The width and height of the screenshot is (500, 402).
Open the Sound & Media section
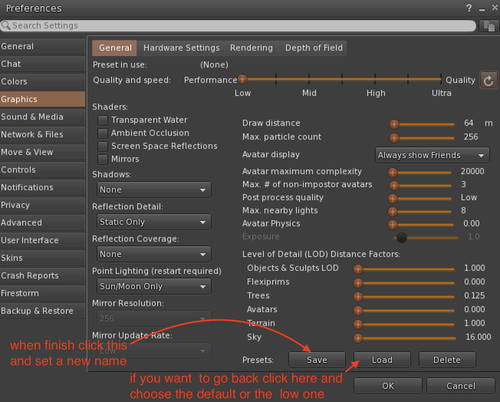[x=42, y=117]
